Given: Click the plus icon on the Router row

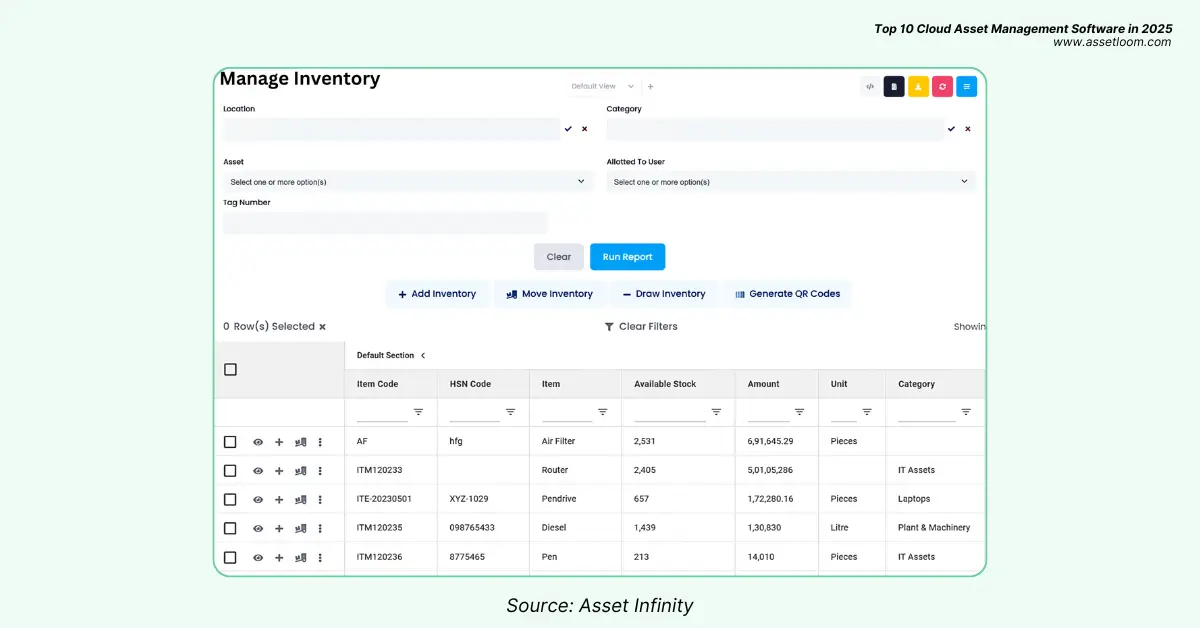Looking at the screenshot, I should tap(279, 470).
